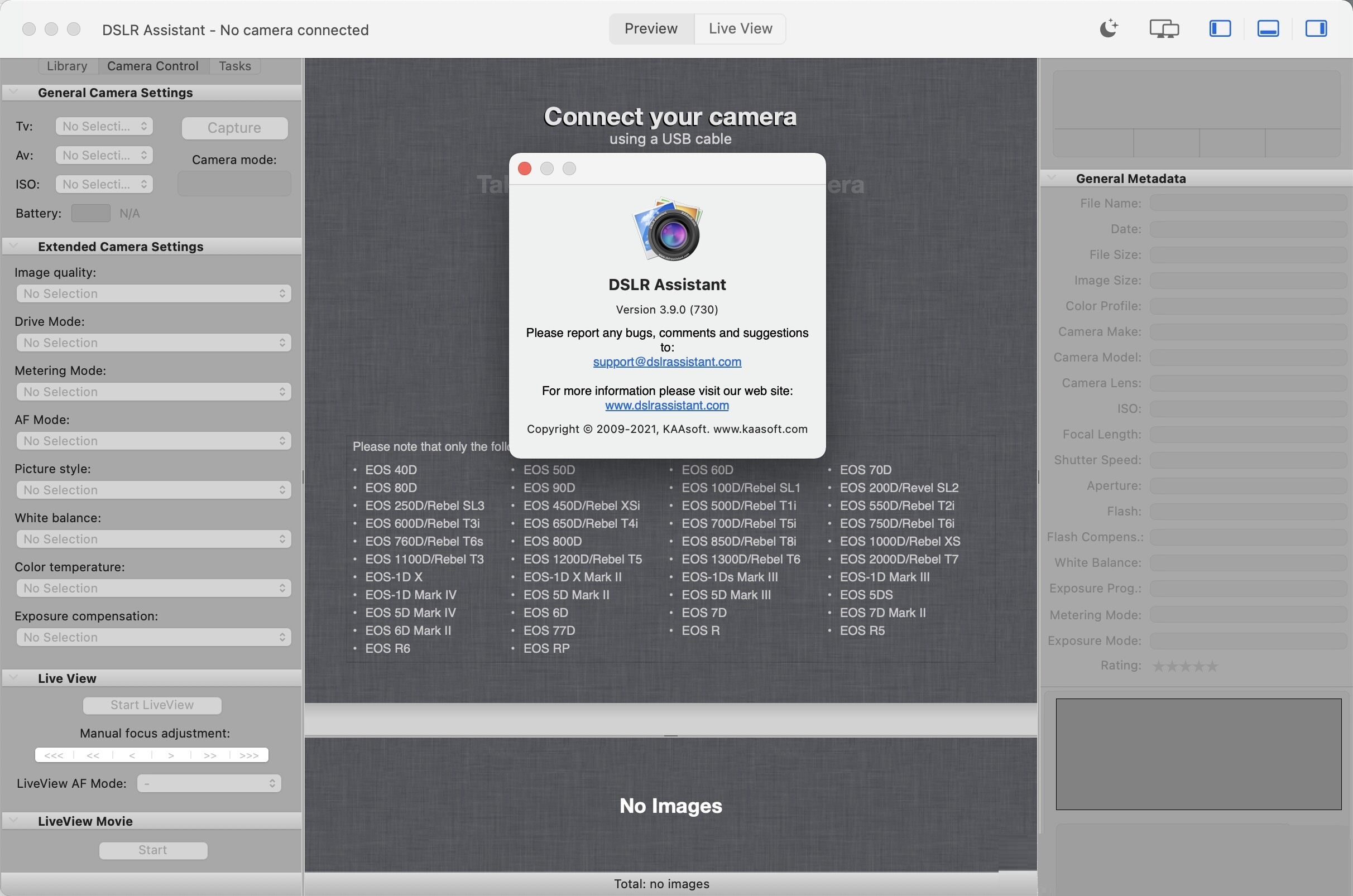Image resolution: width=1353 pixels, height=896 pixels.
Task: Click the right panel layout icon
Action: 1317,28
